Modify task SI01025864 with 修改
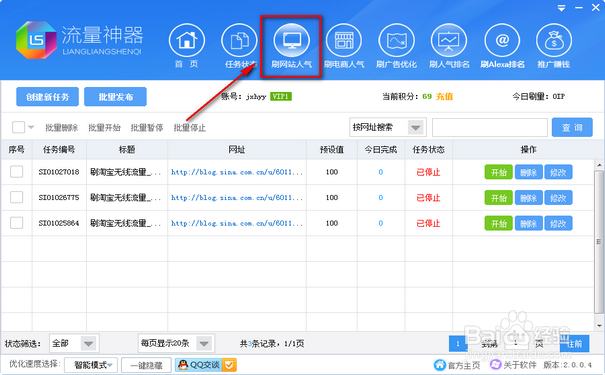Screen dimensions: 605x375 558,223
